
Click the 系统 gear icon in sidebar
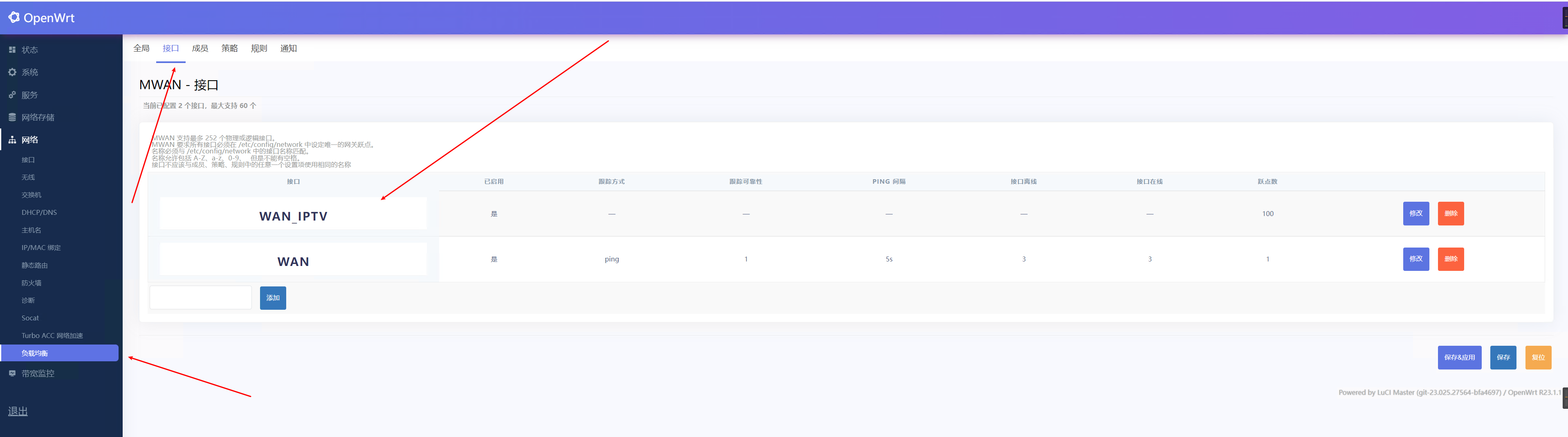pyautogui.click(x=12, y=72)
